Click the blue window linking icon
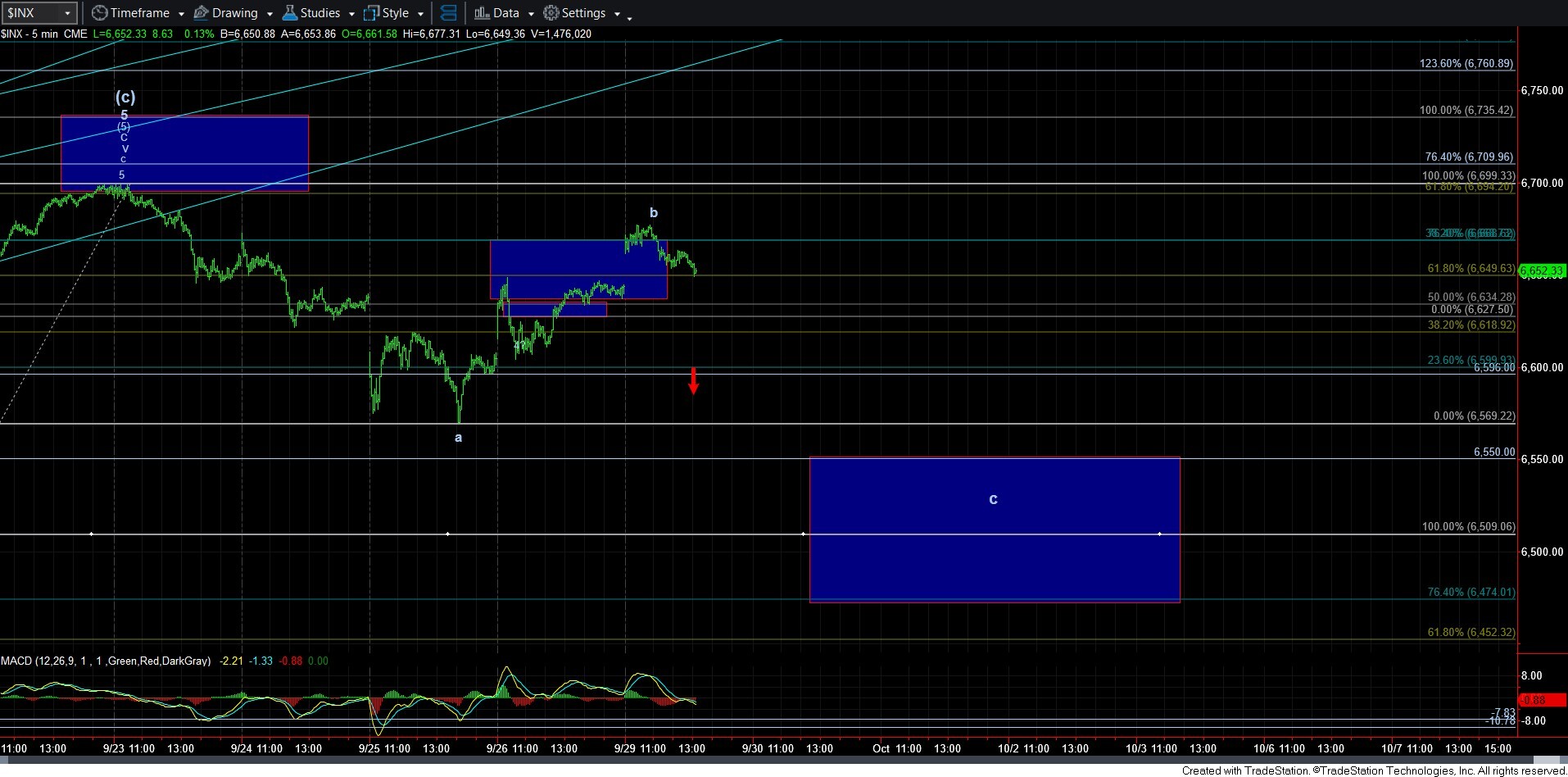 point(448,13)
